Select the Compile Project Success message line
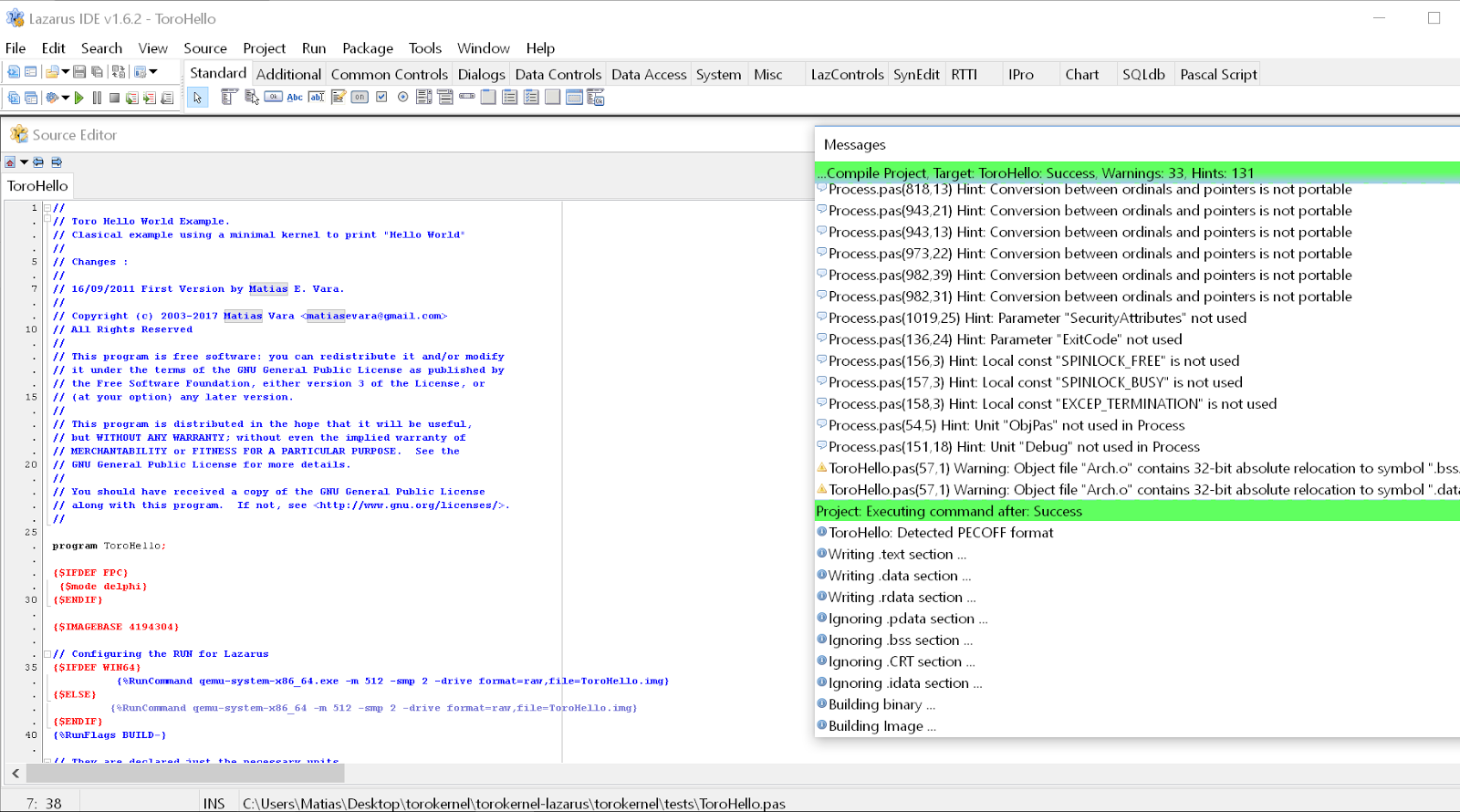This screenshot has height=812, width=1460. [1137, 172]
